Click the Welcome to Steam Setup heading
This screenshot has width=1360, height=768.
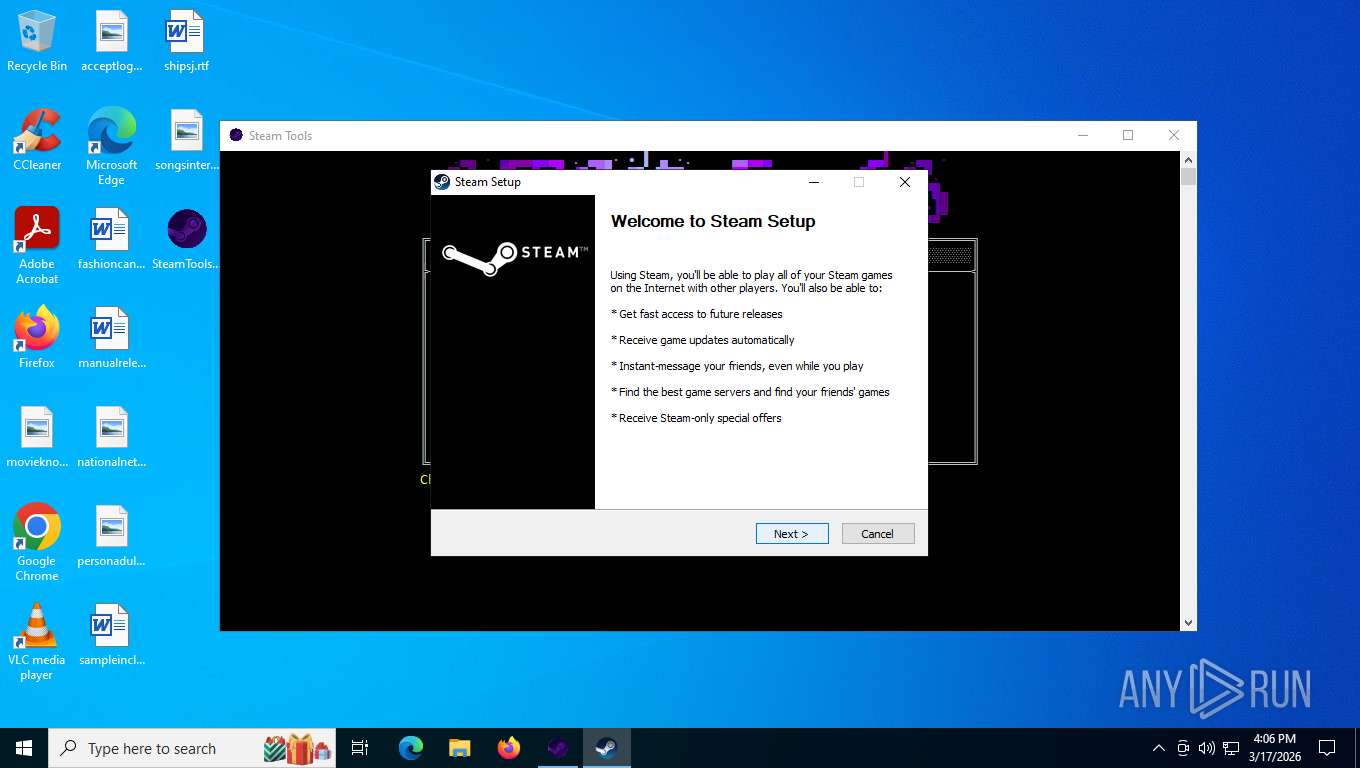(x=713, y=221)
